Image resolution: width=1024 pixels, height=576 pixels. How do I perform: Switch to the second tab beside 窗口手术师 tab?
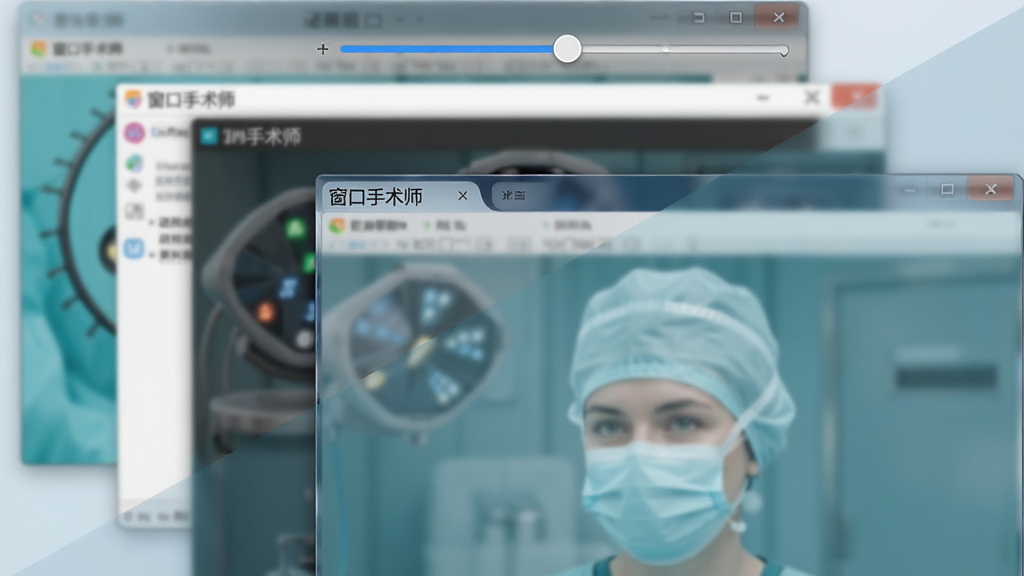[x=513, y=195]
